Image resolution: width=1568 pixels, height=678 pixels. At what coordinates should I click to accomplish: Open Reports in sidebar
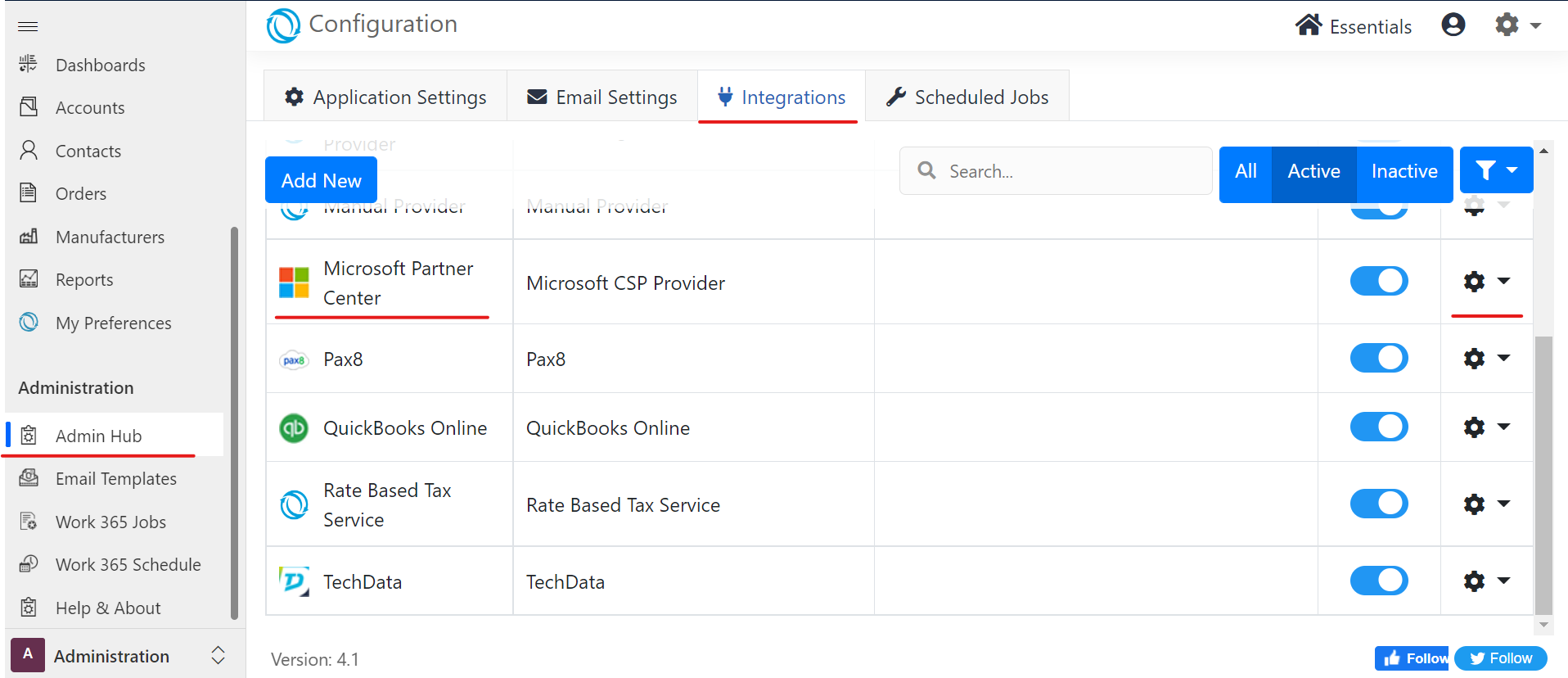tap(115, 279)
